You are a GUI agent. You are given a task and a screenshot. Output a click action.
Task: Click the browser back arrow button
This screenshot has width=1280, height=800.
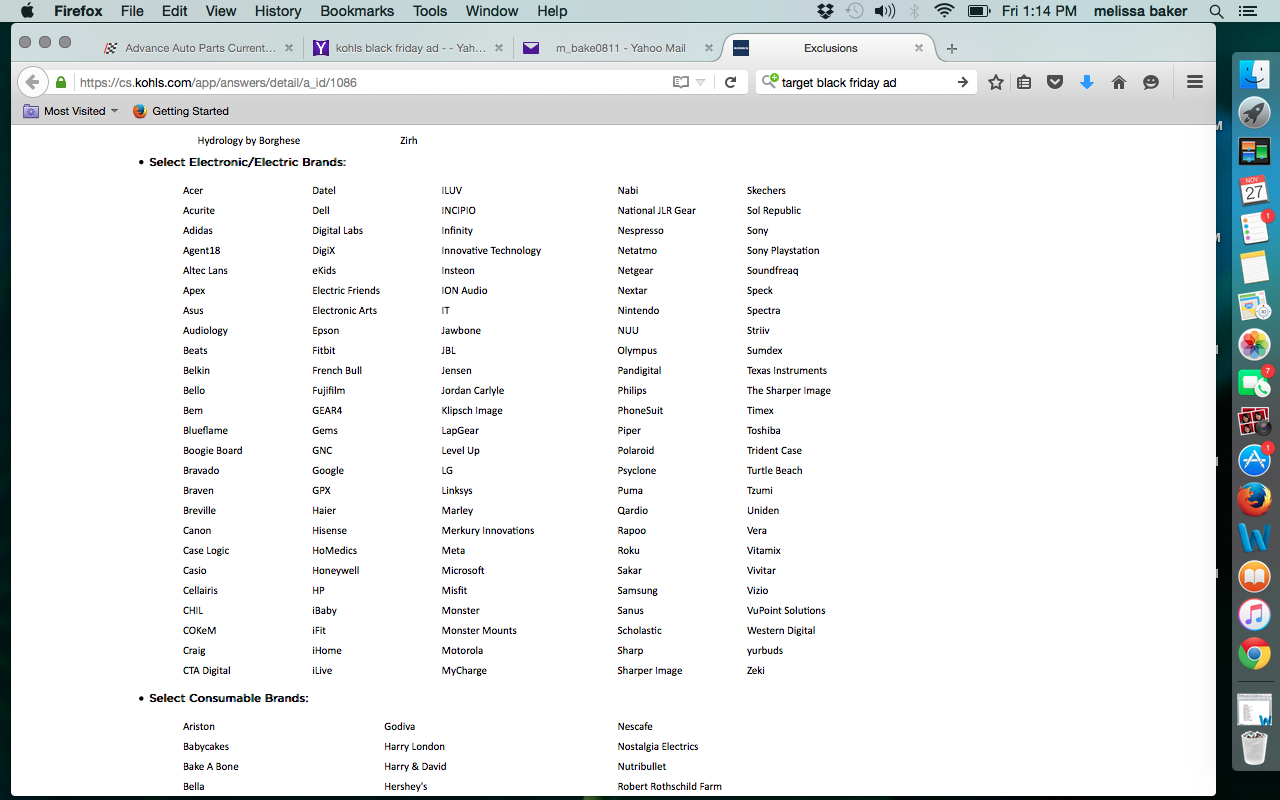tap(32, 82)
